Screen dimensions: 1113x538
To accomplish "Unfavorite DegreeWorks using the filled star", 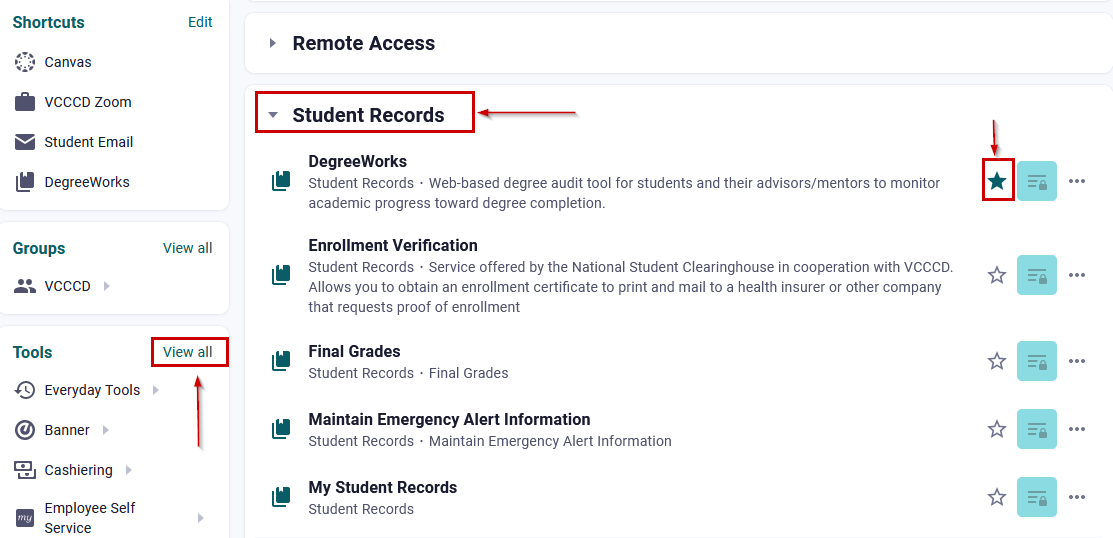I will pyautogui.click(x=997, y=181).
